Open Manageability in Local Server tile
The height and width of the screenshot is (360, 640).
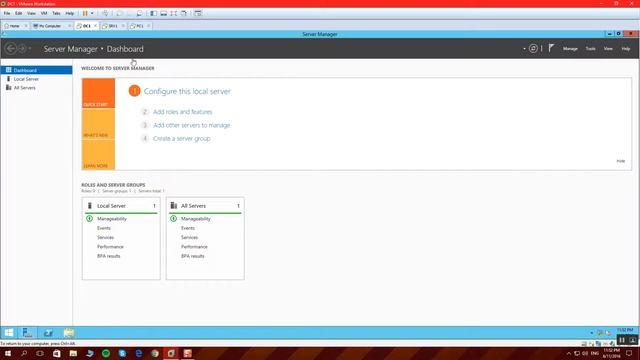point(112,219)
